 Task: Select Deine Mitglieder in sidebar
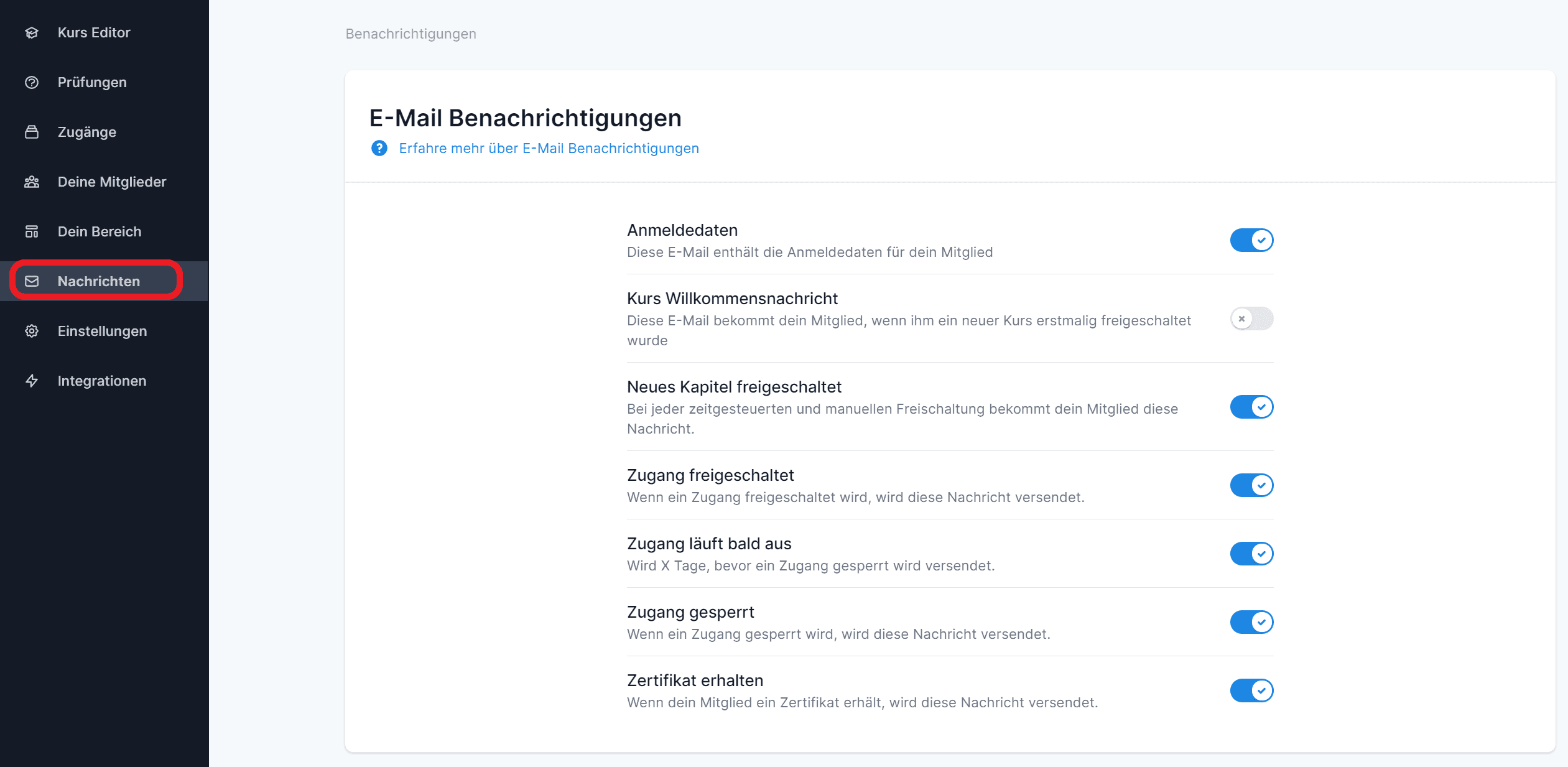click(x=104, y=182)
